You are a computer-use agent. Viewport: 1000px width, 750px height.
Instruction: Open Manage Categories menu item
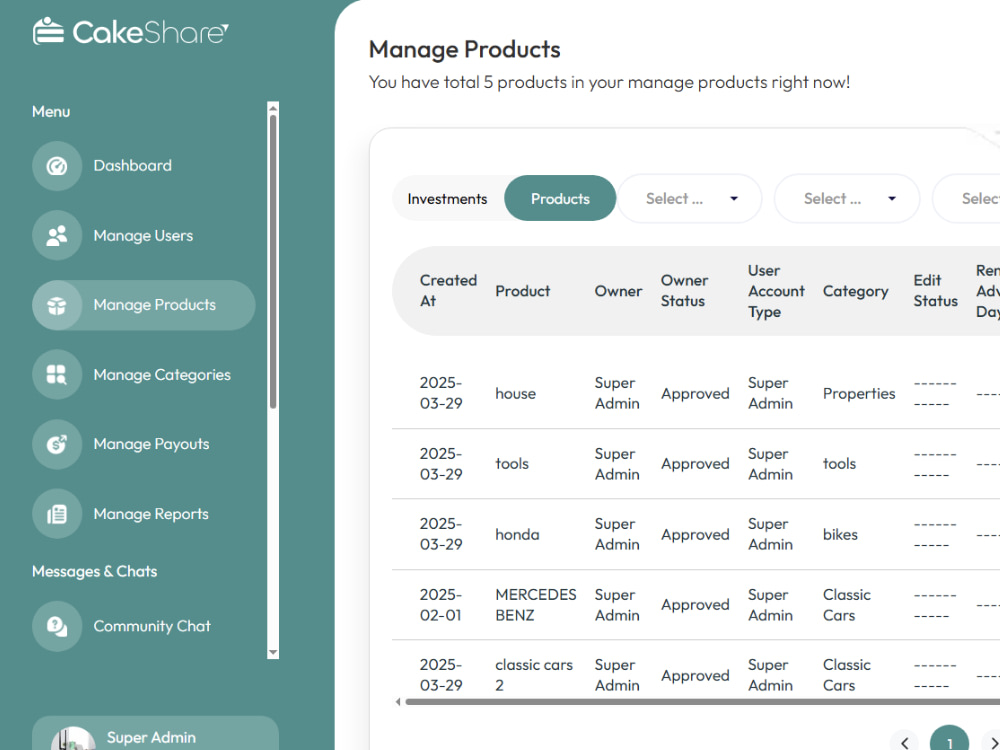click(x=143, y=374)
